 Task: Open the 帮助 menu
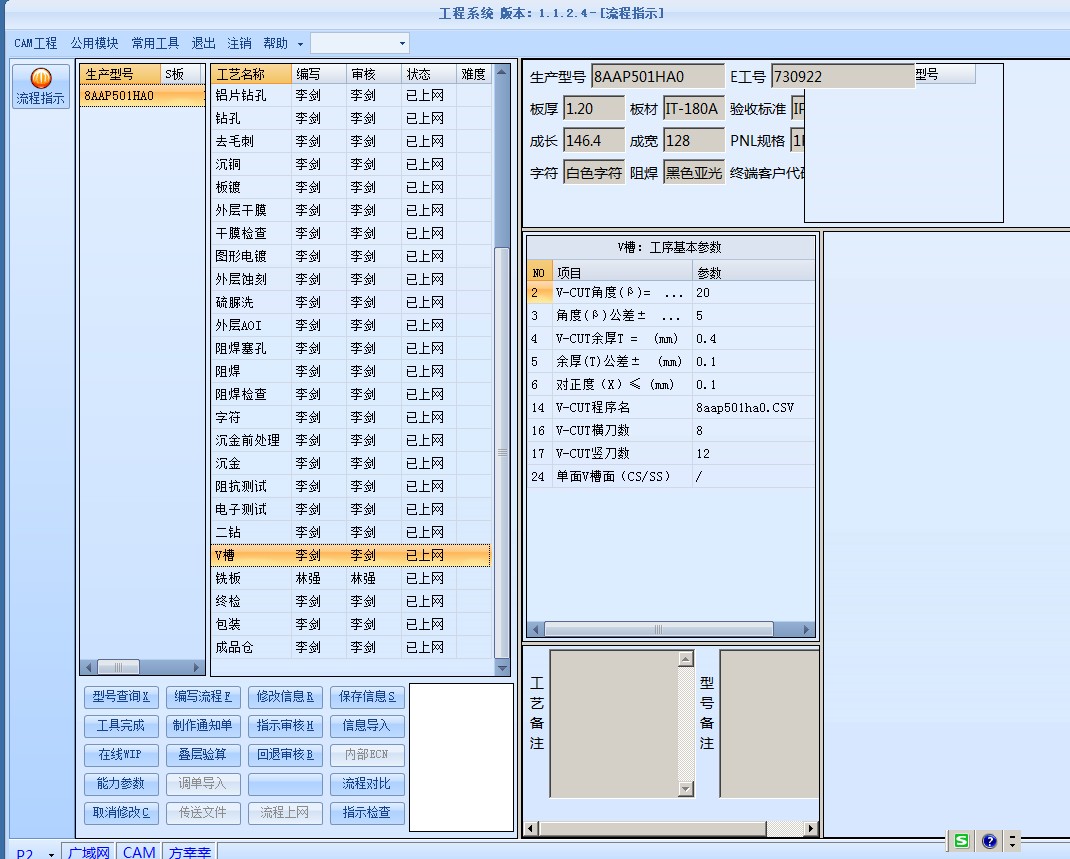click(x=275, y=44)
